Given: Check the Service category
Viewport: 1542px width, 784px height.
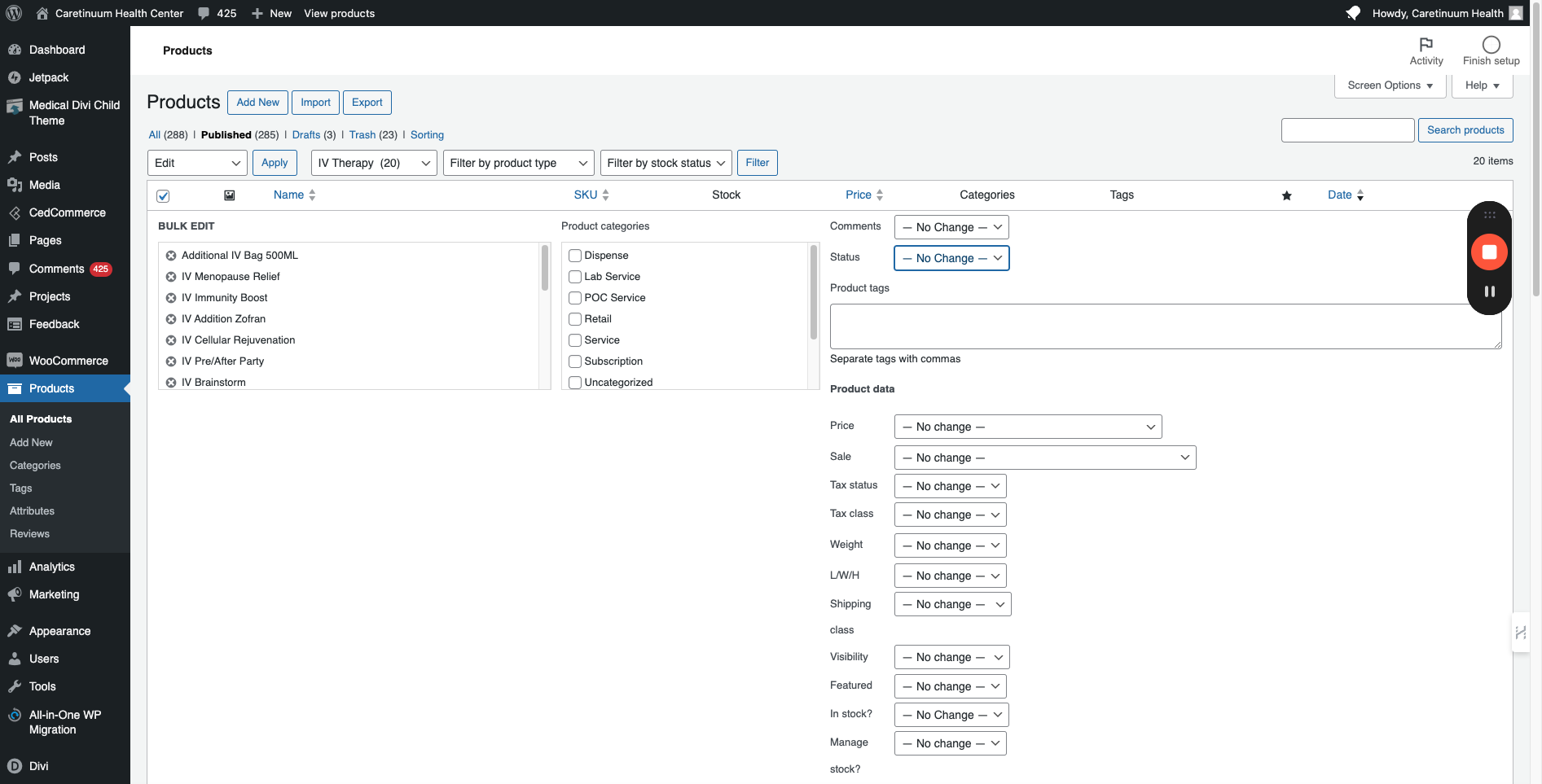Looking at the screenshot, I should [575, 340].
